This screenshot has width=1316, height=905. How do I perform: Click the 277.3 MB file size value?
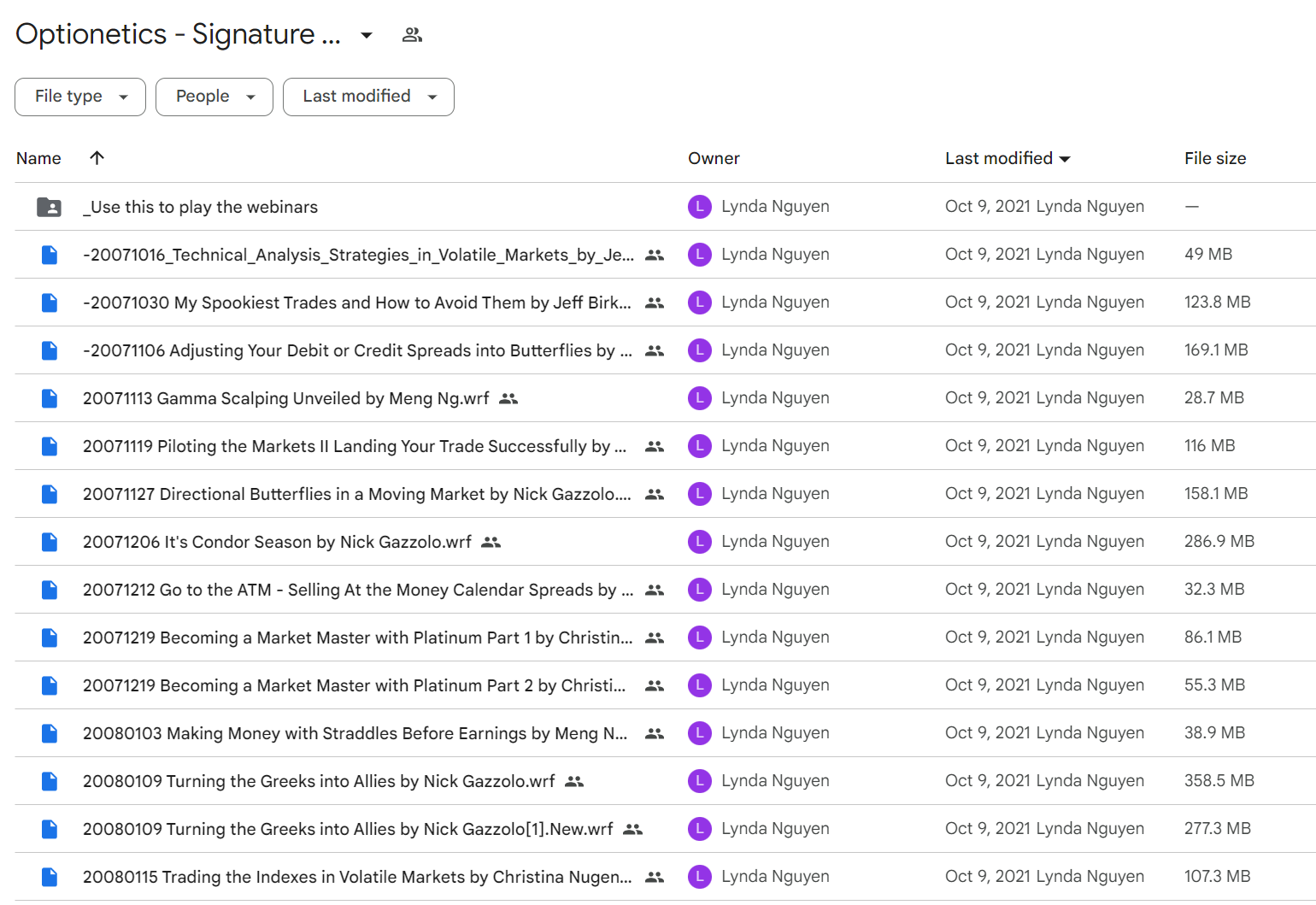(x=1218, y=829)
